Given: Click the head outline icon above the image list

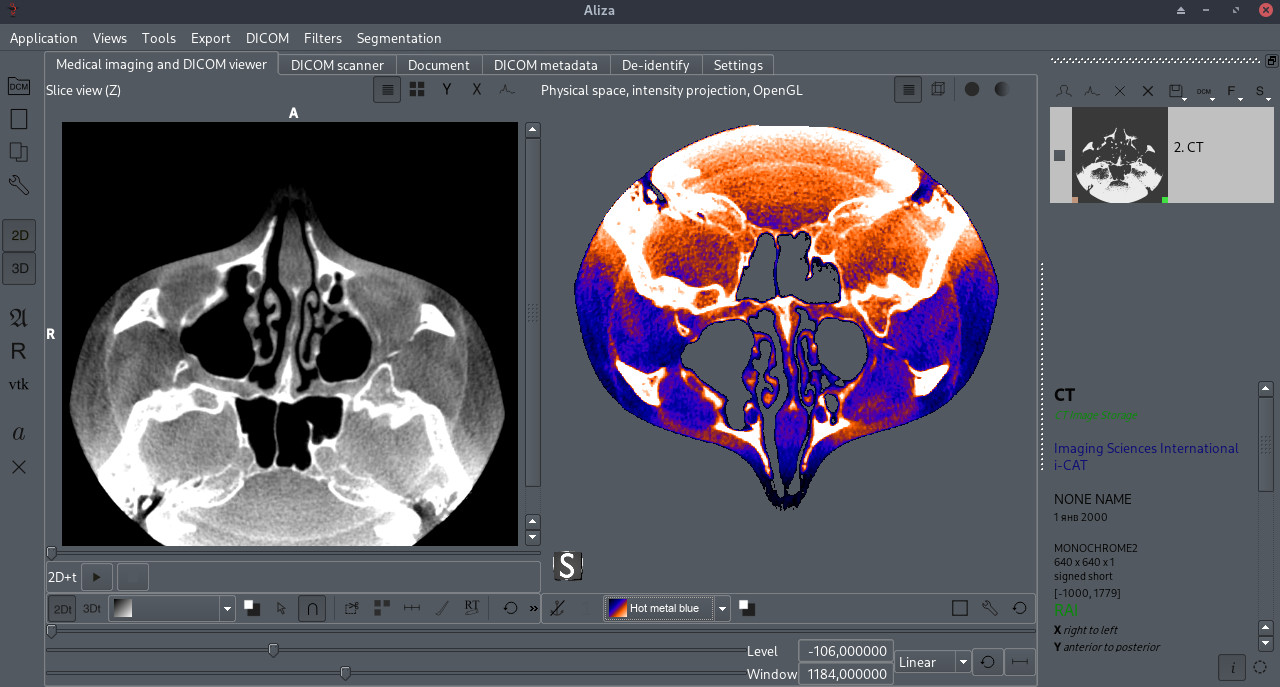Looking at the screenshot, I should click(x=1064, y=91).
